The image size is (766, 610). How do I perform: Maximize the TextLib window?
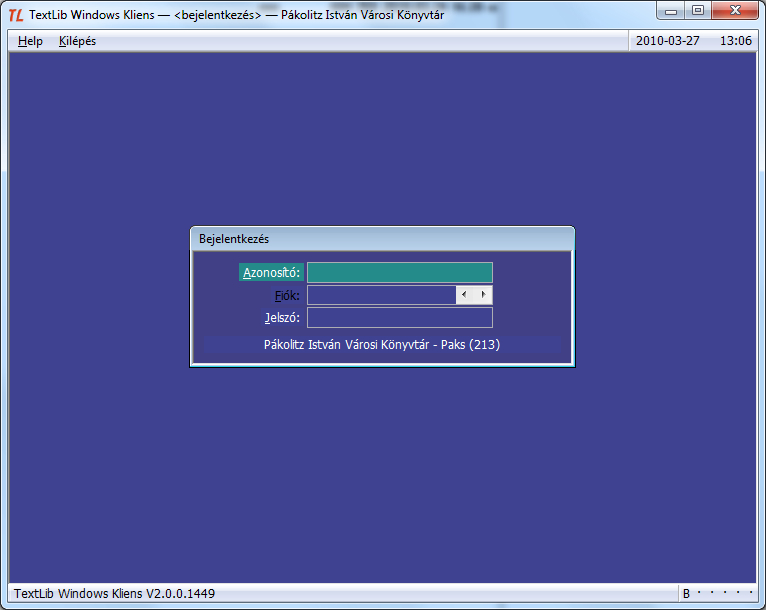point(697,11)
